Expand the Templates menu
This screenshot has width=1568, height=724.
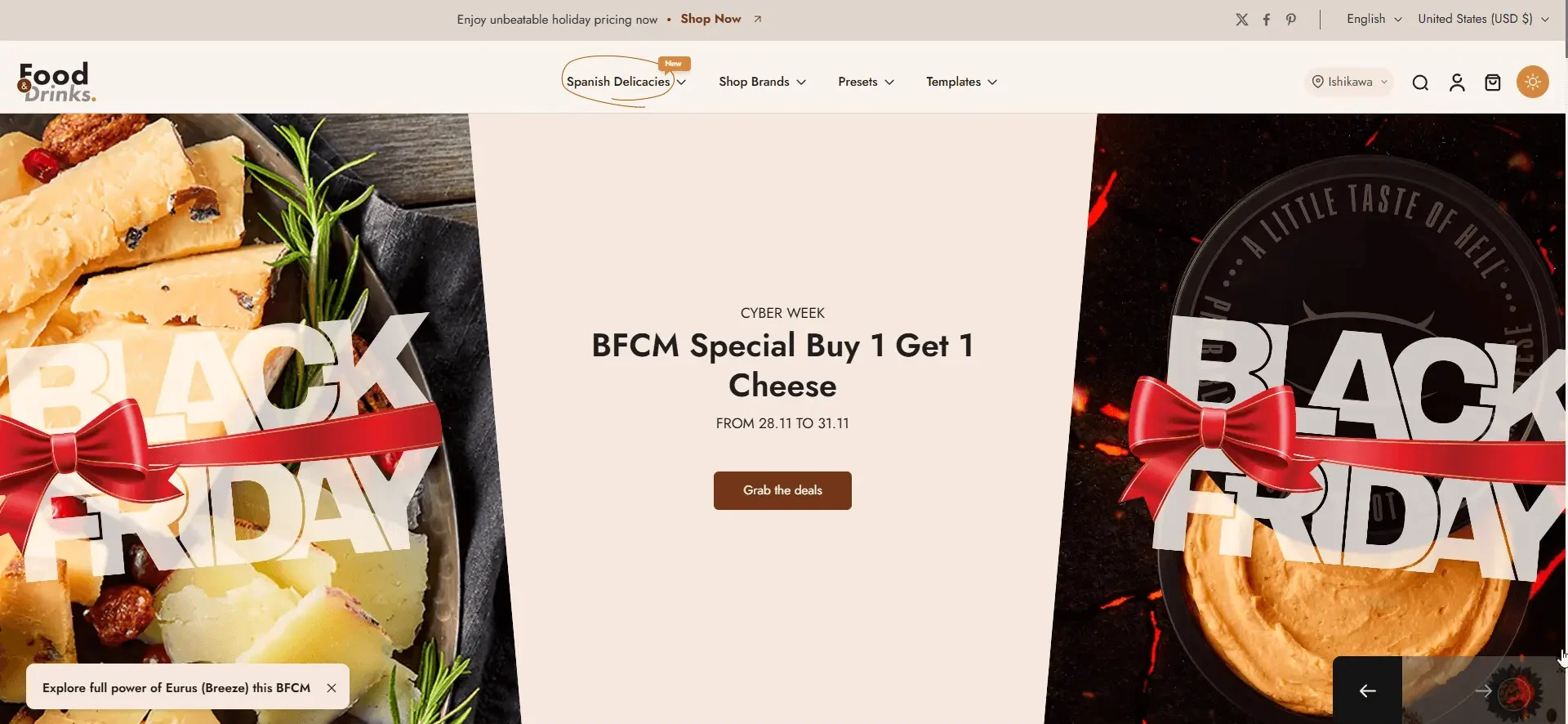(x=961, y=82)
